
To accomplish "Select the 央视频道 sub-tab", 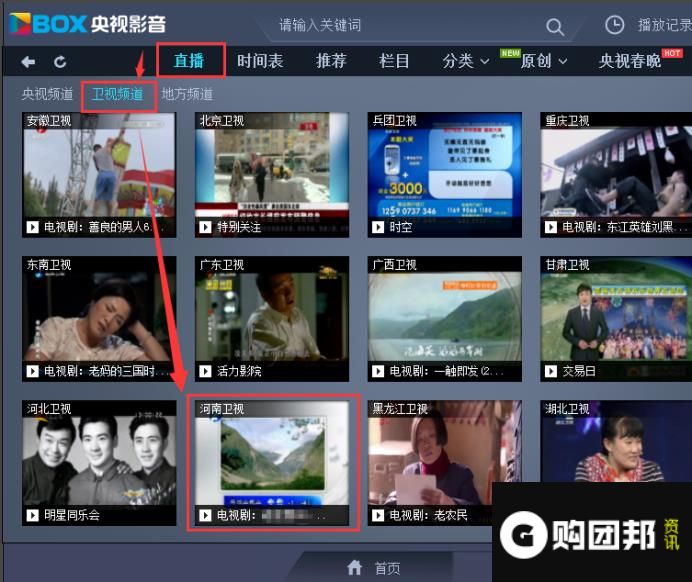I will [x=47, y=94].
